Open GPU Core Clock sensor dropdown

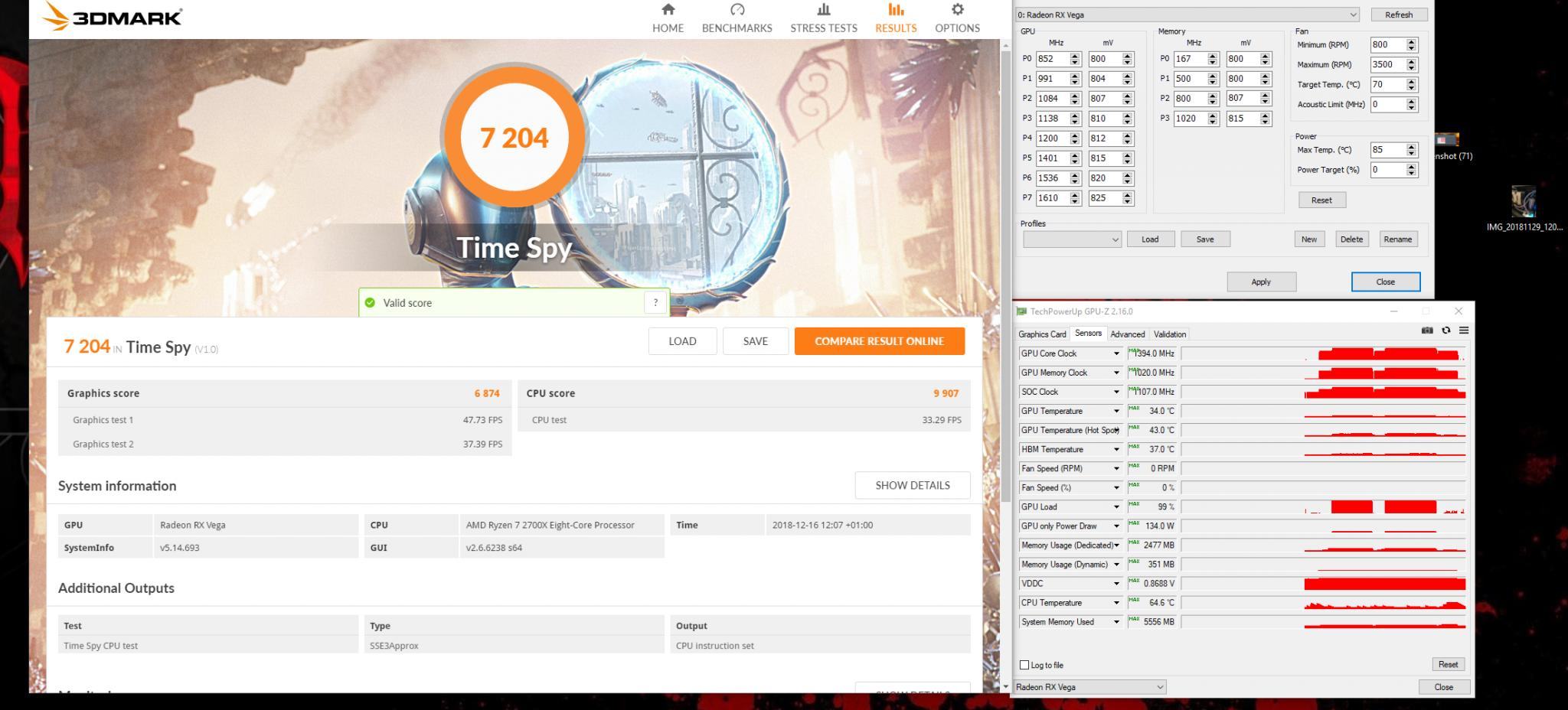pos(1116,353)
